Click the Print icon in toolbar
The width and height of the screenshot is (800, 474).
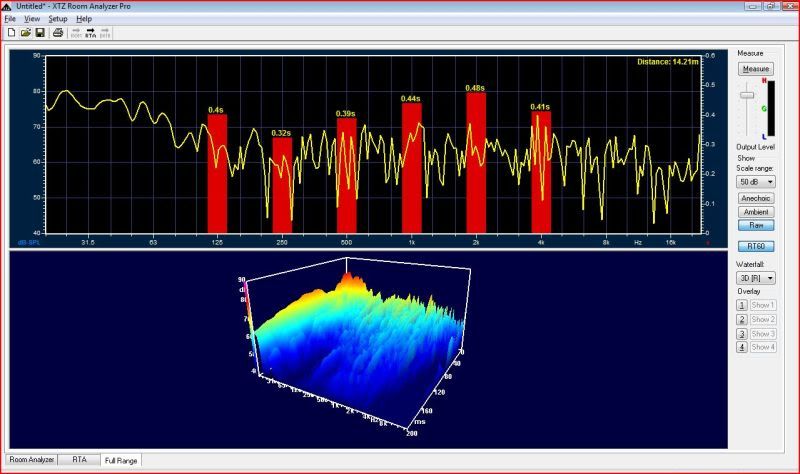point(58,33)
